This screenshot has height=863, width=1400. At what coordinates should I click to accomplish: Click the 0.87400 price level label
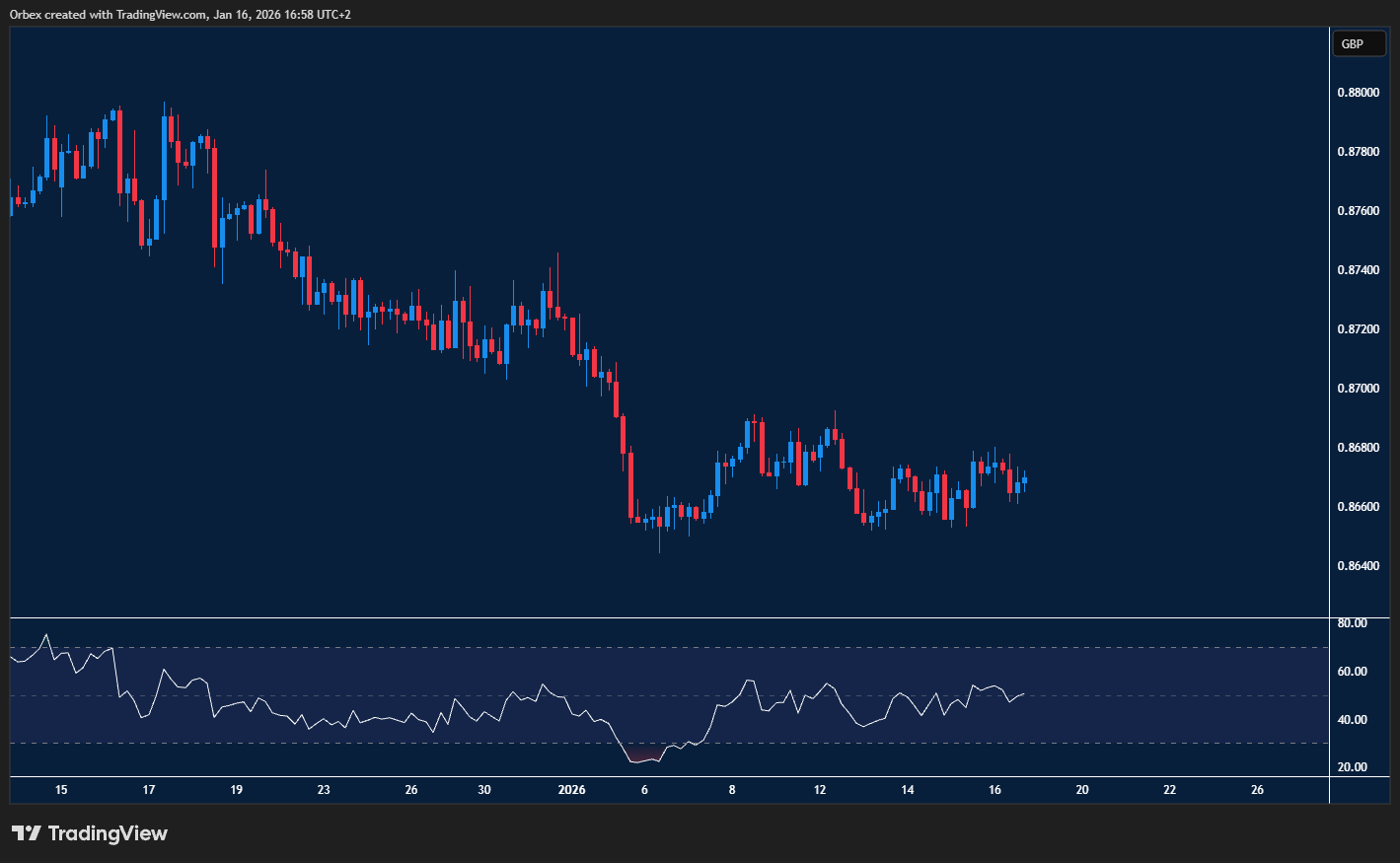(x=1358, y=270)
